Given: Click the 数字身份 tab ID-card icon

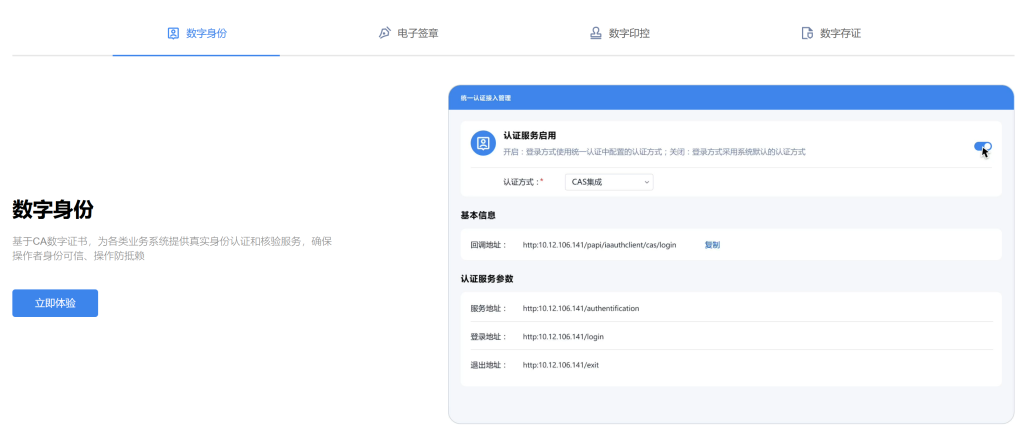Looking at the screenshot, I should pos(173,33).
